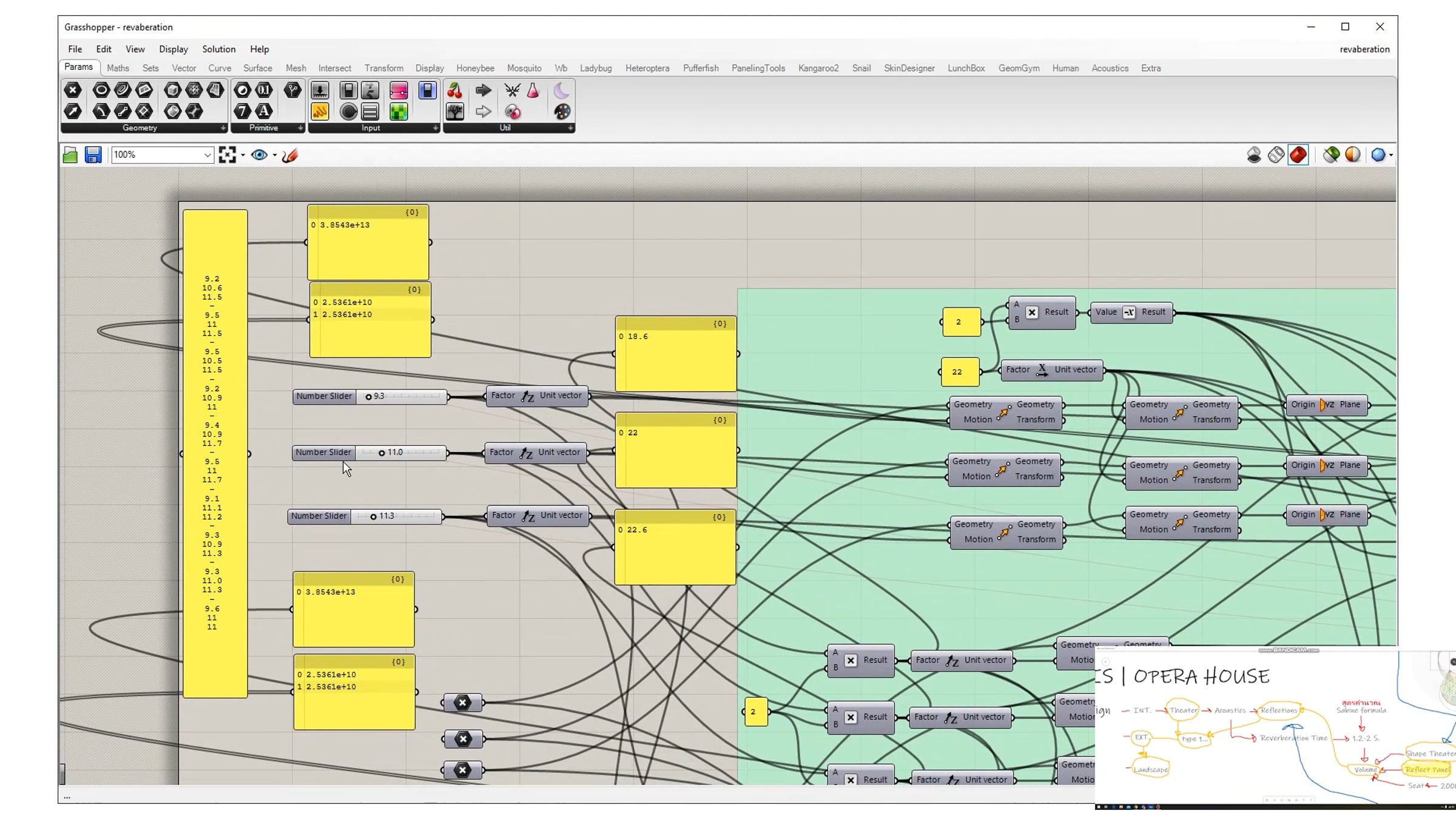Viewport: 1456px width, 819px height.
Task: Save the document with floppy icon
Action: pyautogui.click(x=93, y=155)
